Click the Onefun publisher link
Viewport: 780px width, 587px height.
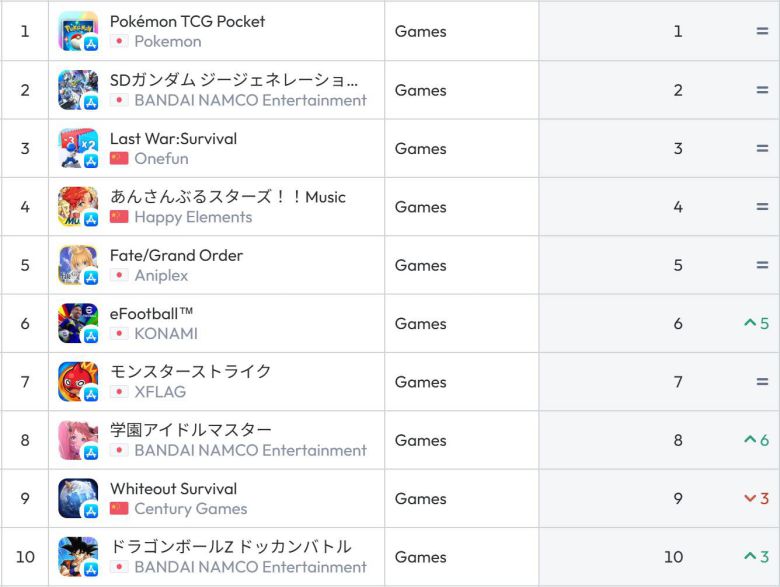(161, 158)
